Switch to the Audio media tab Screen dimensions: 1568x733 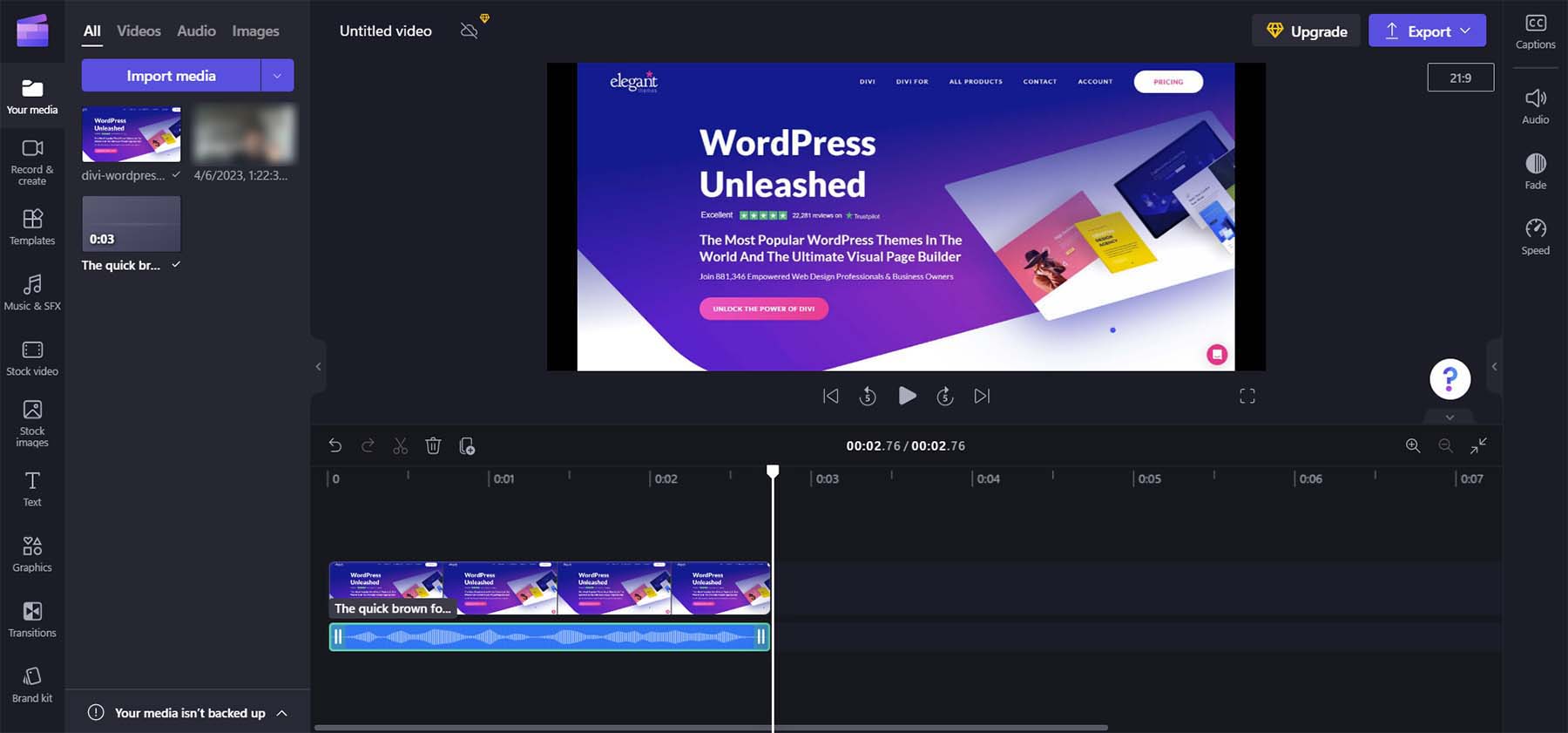[x=196, y=31]
